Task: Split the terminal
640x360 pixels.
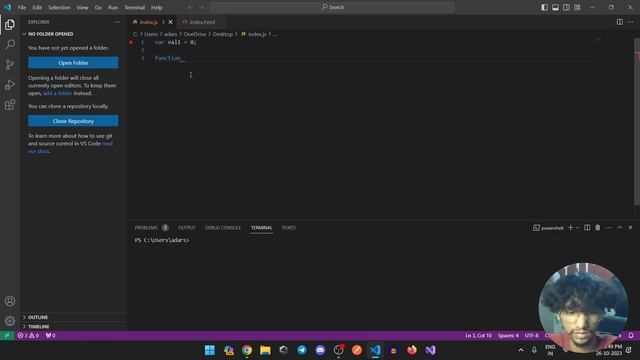Action: pyautogui.click(x=587, y=228)
